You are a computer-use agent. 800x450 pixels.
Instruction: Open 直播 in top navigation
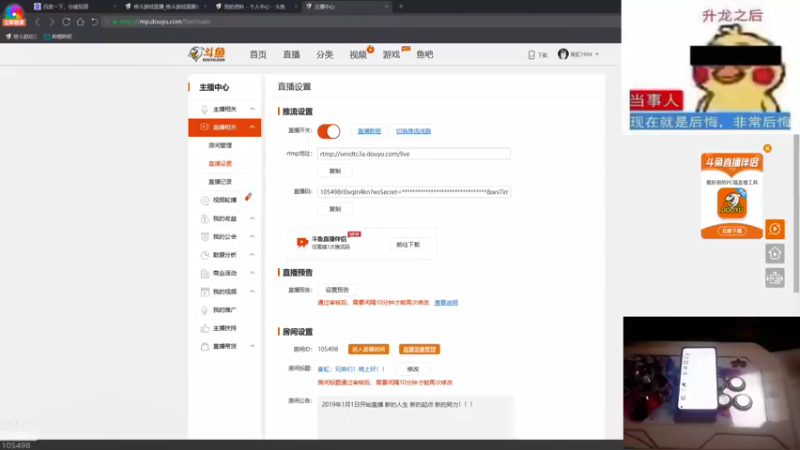(x=291, y=55)
